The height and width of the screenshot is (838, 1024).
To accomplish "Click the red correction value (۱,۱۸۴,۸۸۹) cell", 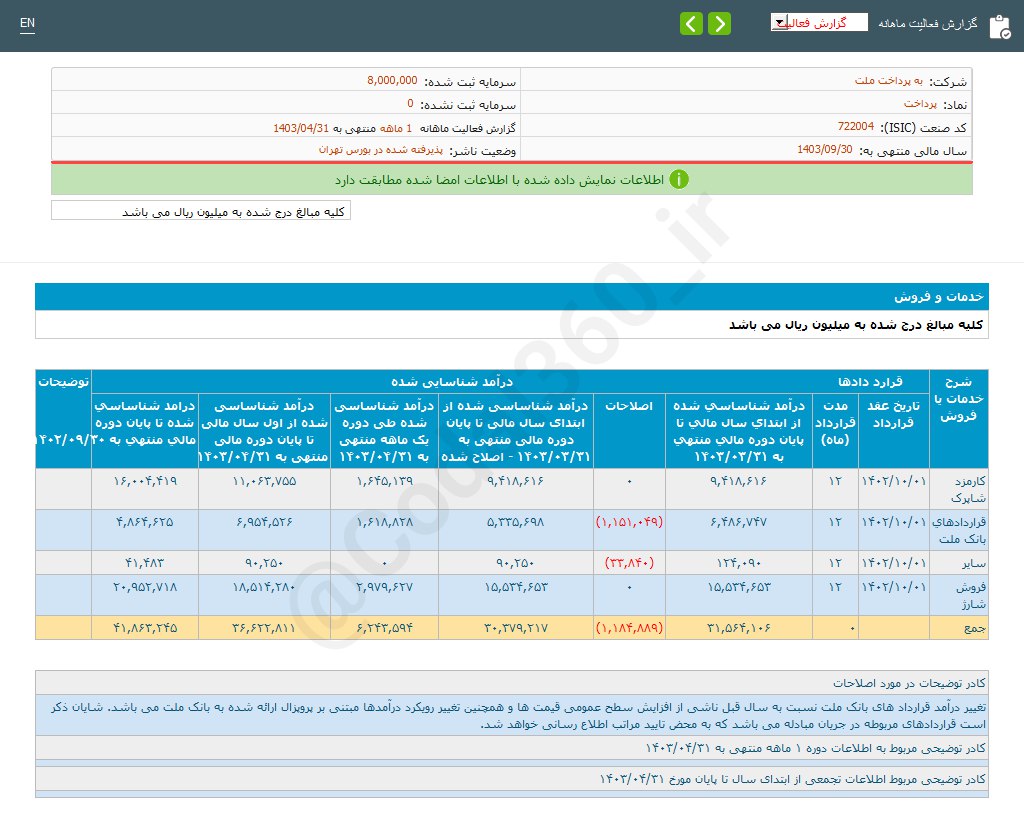I will coord(630,628).
